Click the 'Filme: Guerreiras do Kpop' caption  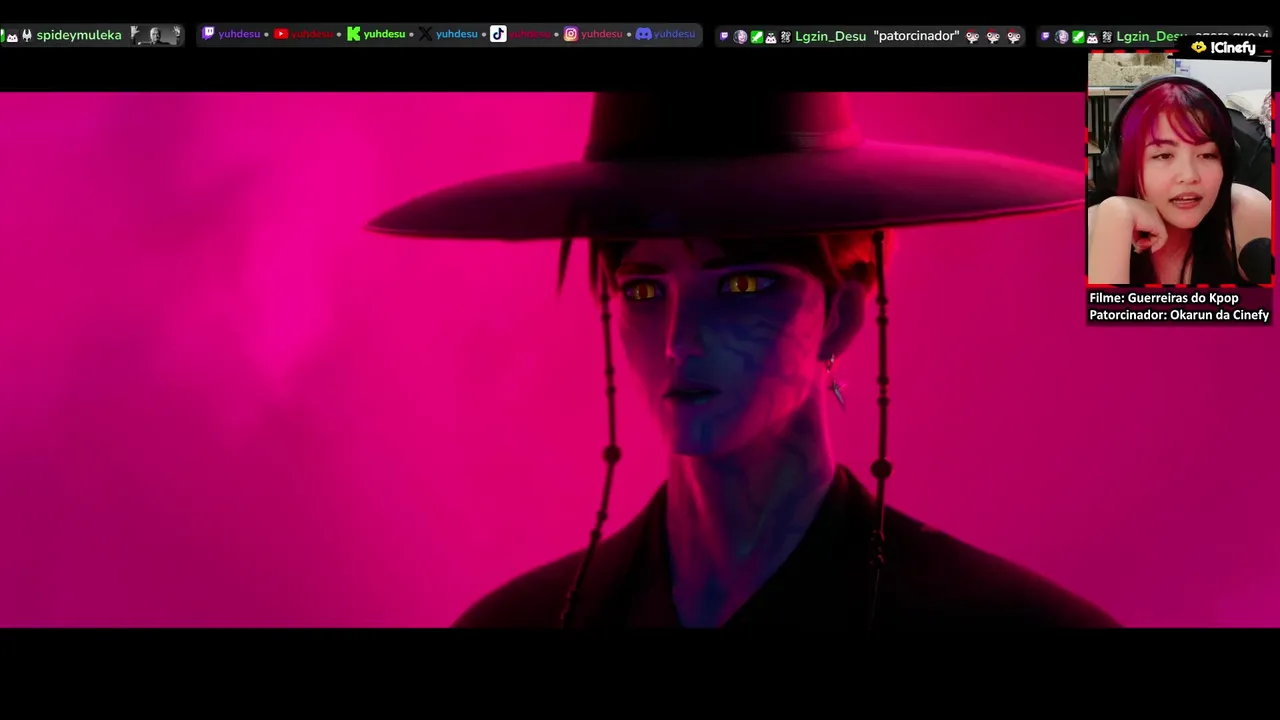point(1163,298)
